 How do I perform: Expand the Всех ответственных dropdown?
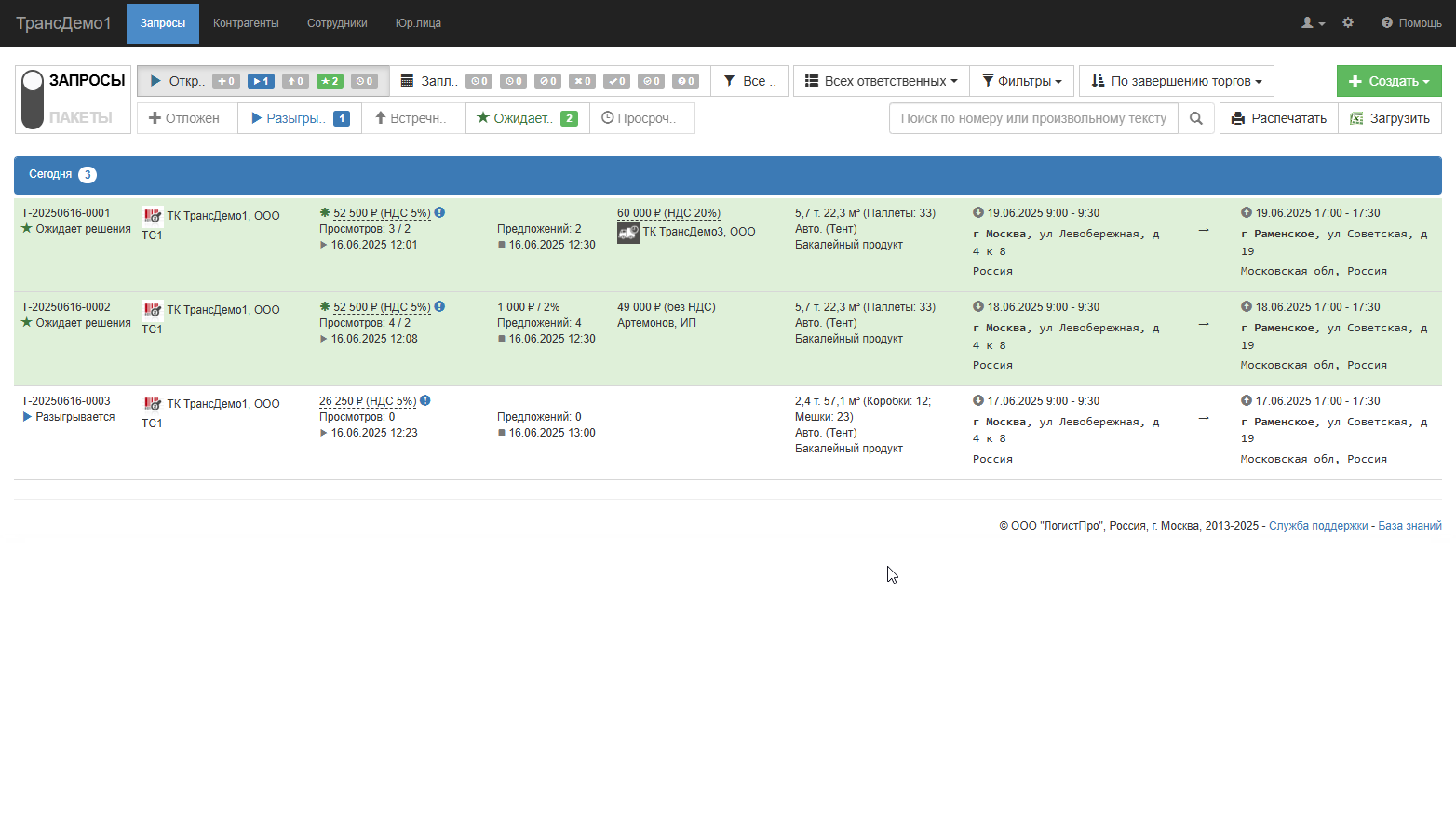point(881,81)
